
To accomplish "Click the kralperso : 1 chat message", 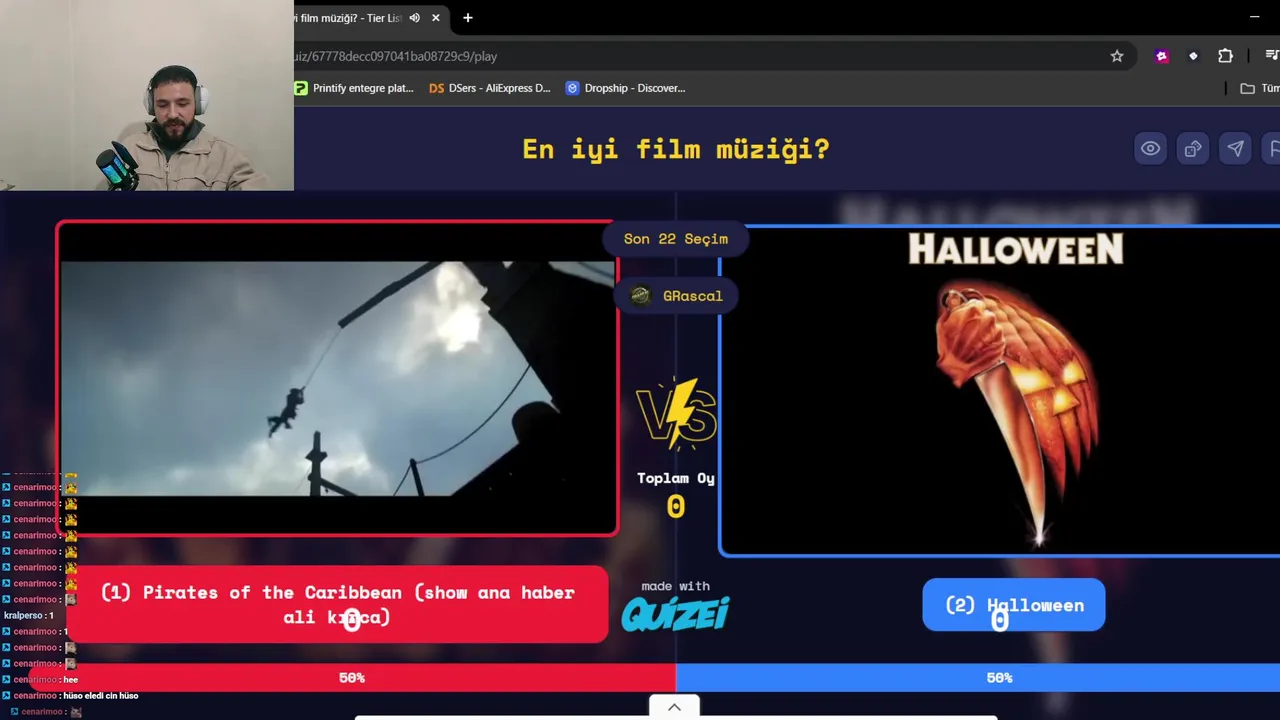I will pyautogui.click(x=29, y=616).
